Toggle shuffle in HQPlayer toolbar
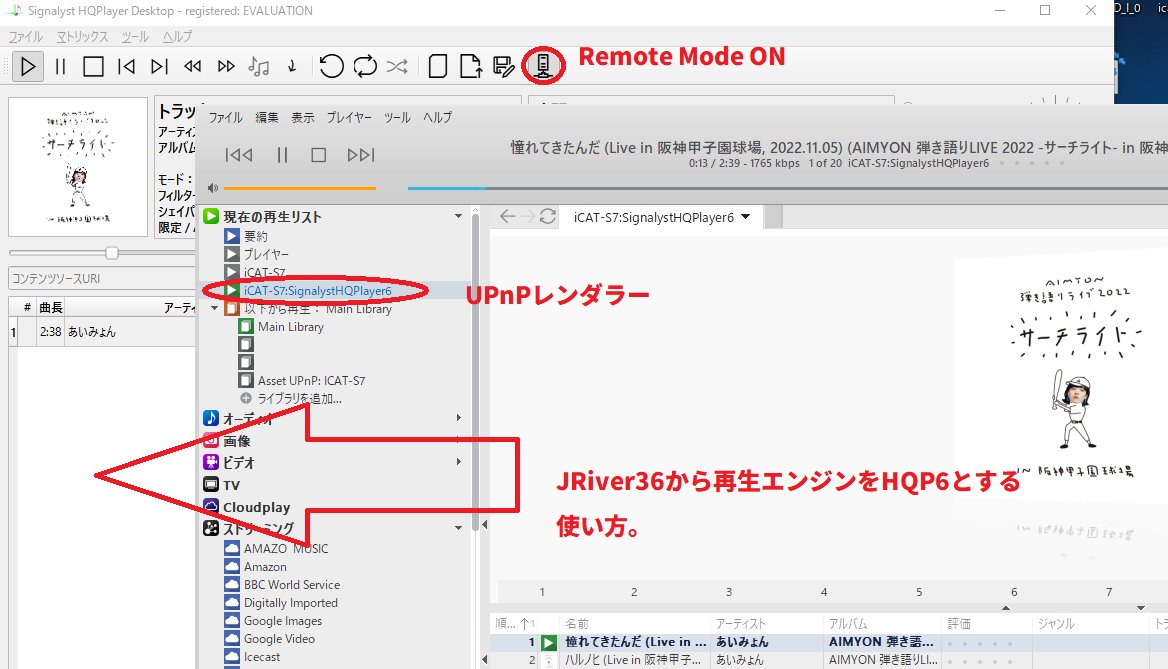The width and height of the screenshot is (1168, 669). coord(397,66)
